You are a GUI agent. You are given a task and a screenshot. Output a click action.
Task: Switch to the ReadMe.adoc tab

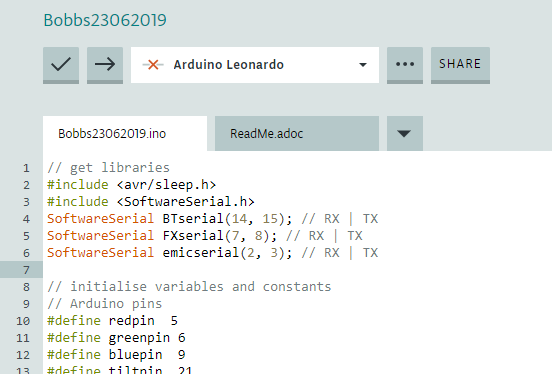[x=297, y=133]
